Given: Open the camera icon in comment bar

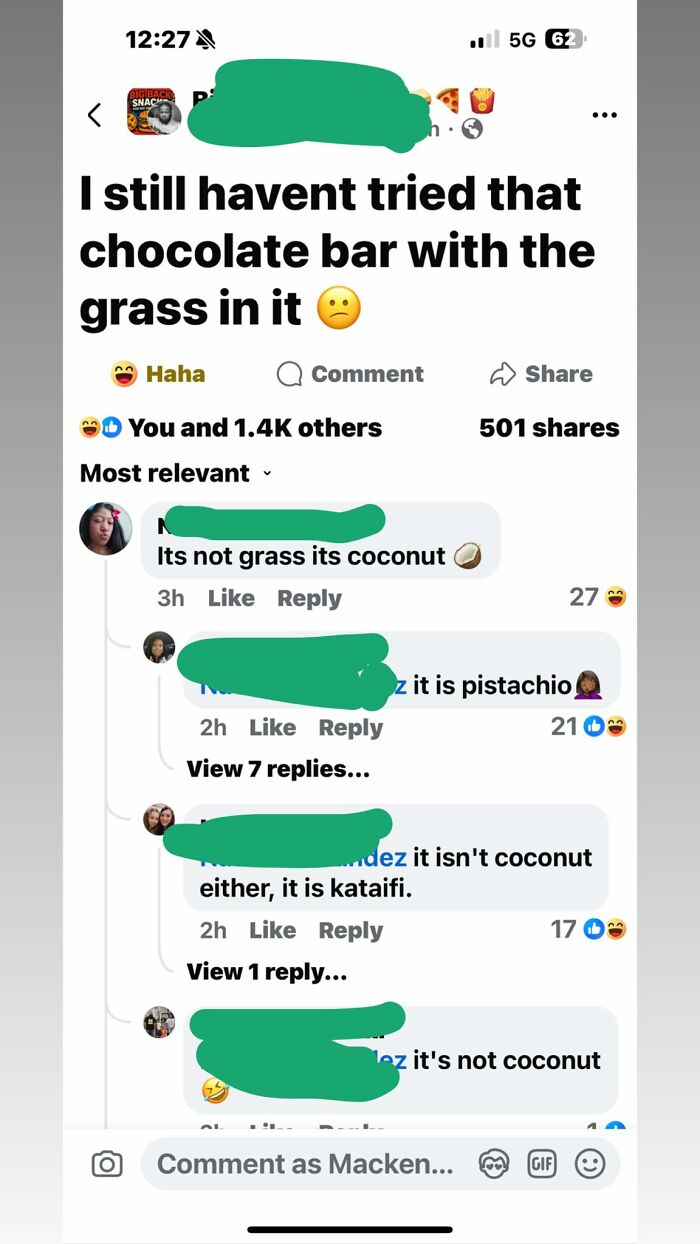Looking at the screenshot, I should pos(107,1163).
